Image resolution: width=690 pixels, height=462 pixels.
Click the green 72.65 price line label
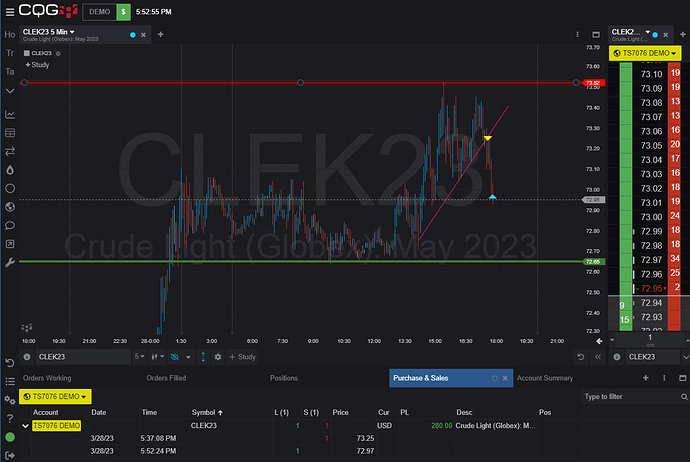point(593,261)
